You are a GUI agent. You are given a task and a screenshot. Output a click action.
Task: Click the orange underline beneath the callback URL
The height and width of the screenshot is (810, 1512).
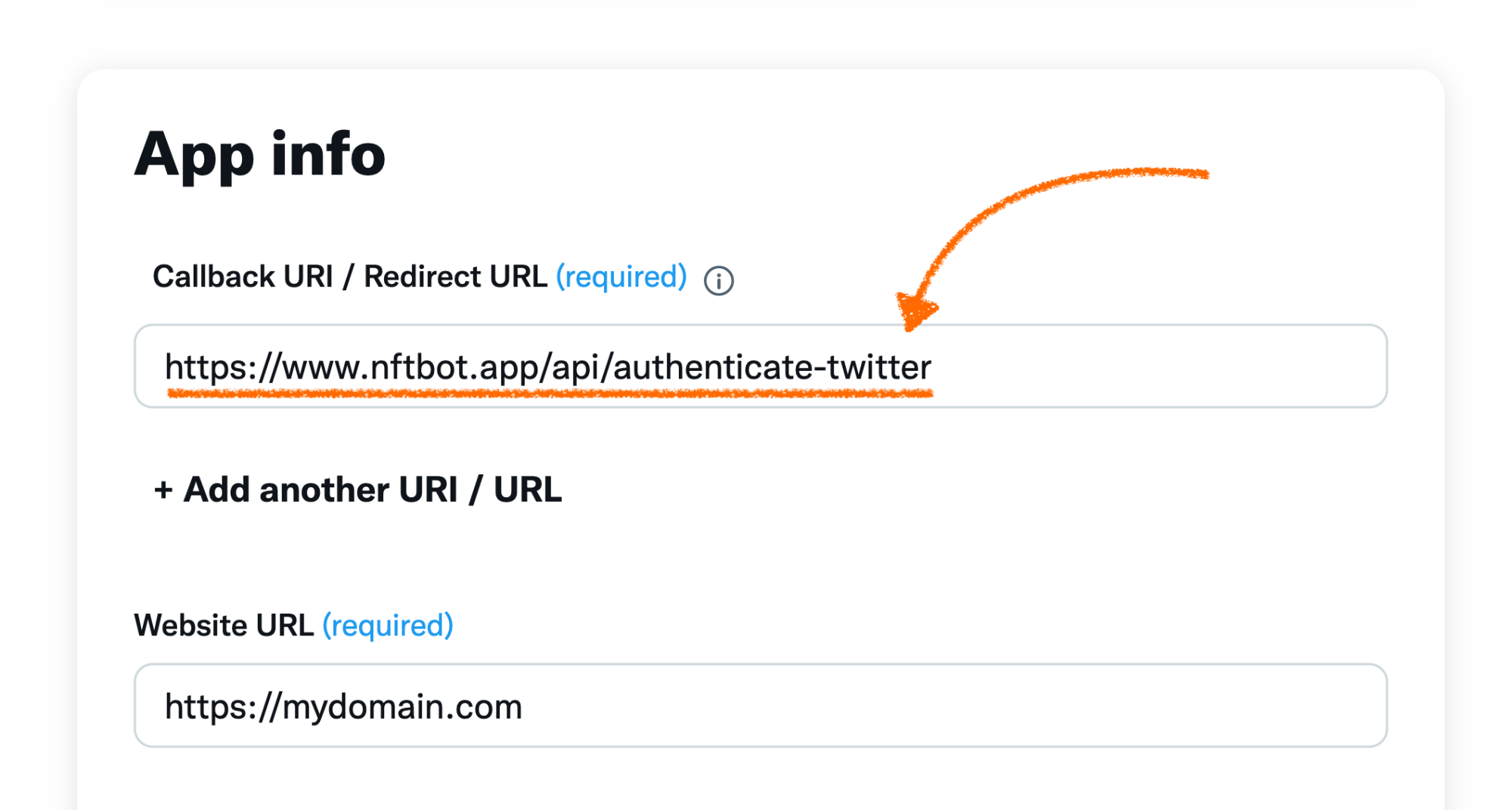coord(550,393)
